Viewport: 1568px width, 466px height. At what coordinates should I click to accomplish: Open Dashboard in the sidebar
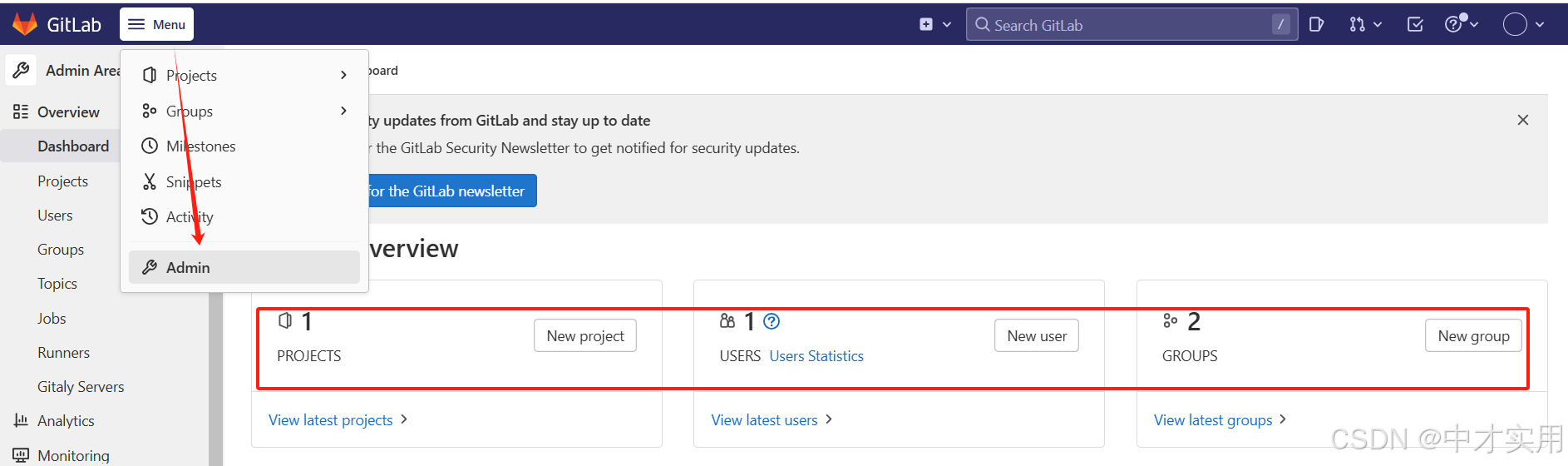click(x=73, y=146)
